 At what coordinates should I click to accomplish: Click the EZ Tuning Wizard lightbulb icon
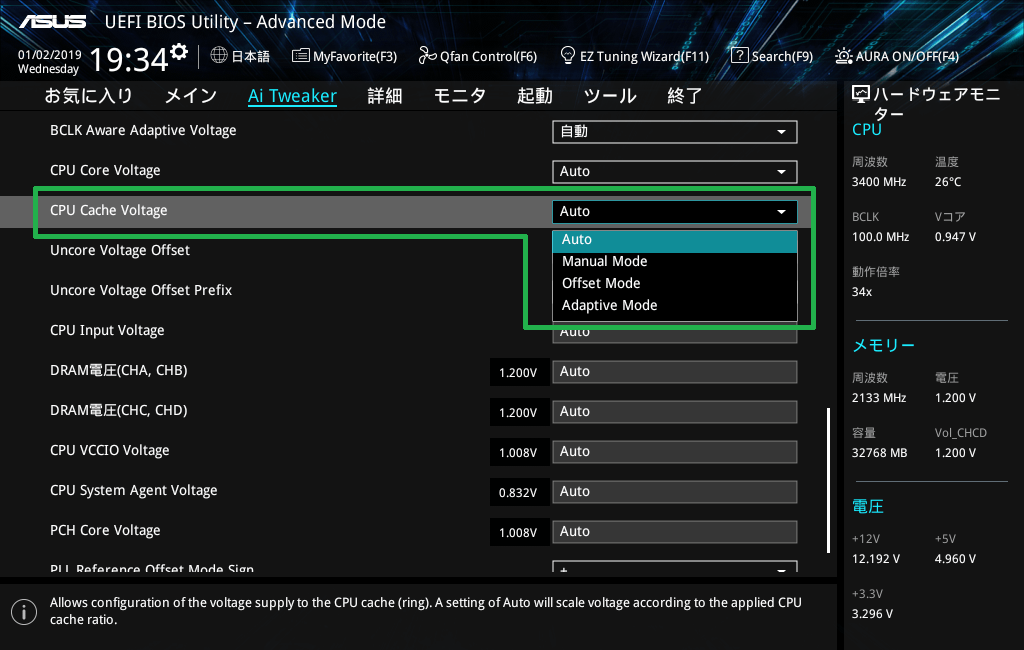point(568,56)
